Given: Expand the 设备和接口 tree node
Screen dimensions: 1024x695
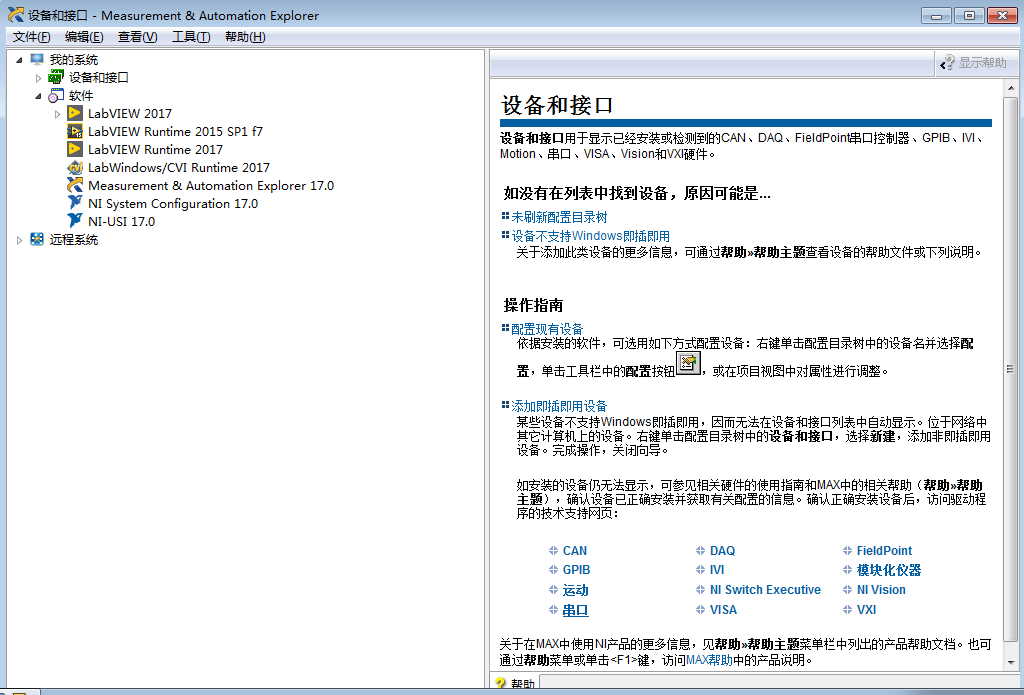Looking at the screenshot, I should 39,78.
